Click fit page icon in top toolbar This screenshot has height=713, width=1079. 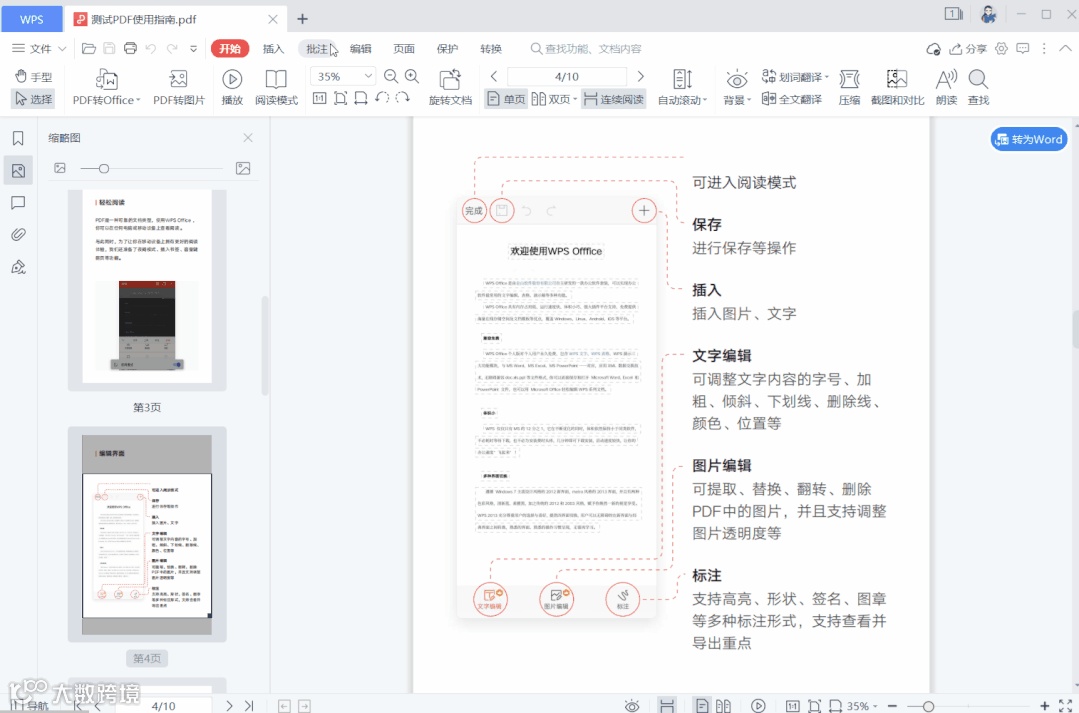click(340, 98)
